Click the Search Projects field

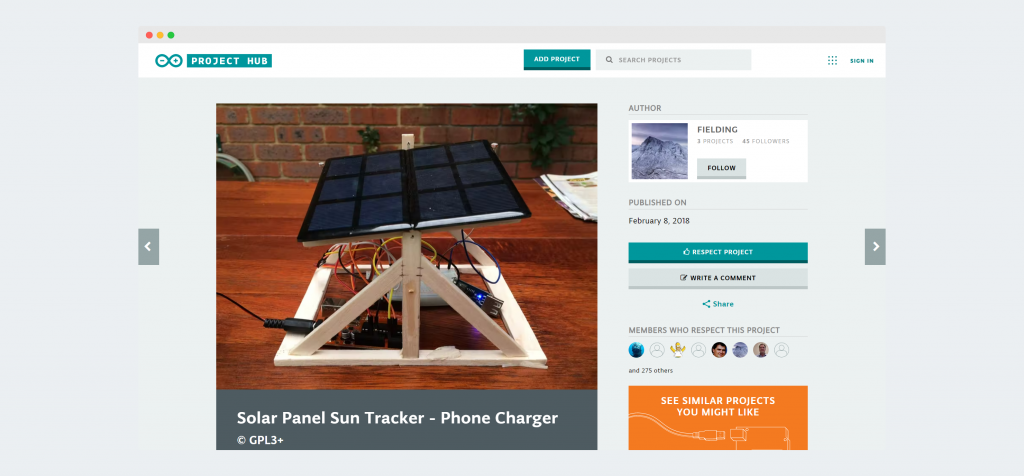pyautogui.click(x=673, y=60)
